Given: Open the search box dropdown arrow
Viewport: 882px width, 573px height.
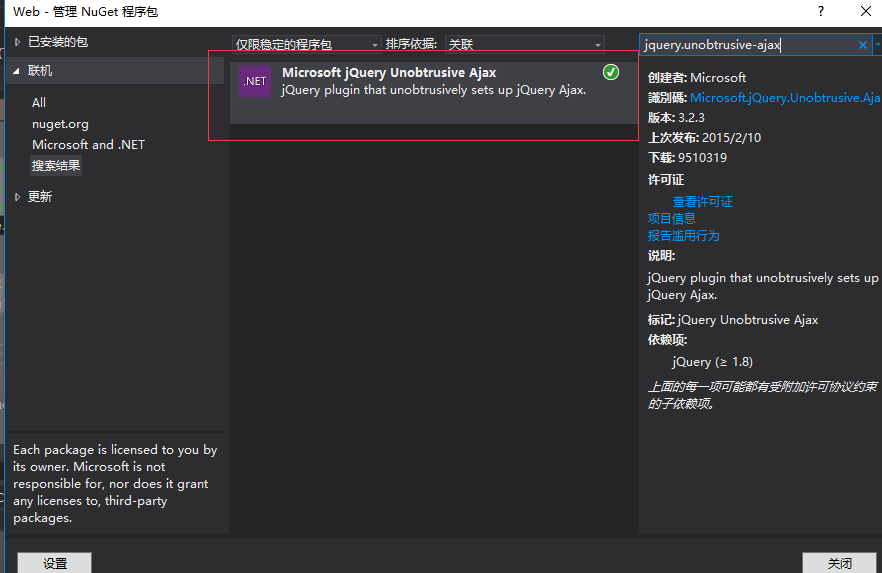Looking at the screenshot, I should 878,45.
